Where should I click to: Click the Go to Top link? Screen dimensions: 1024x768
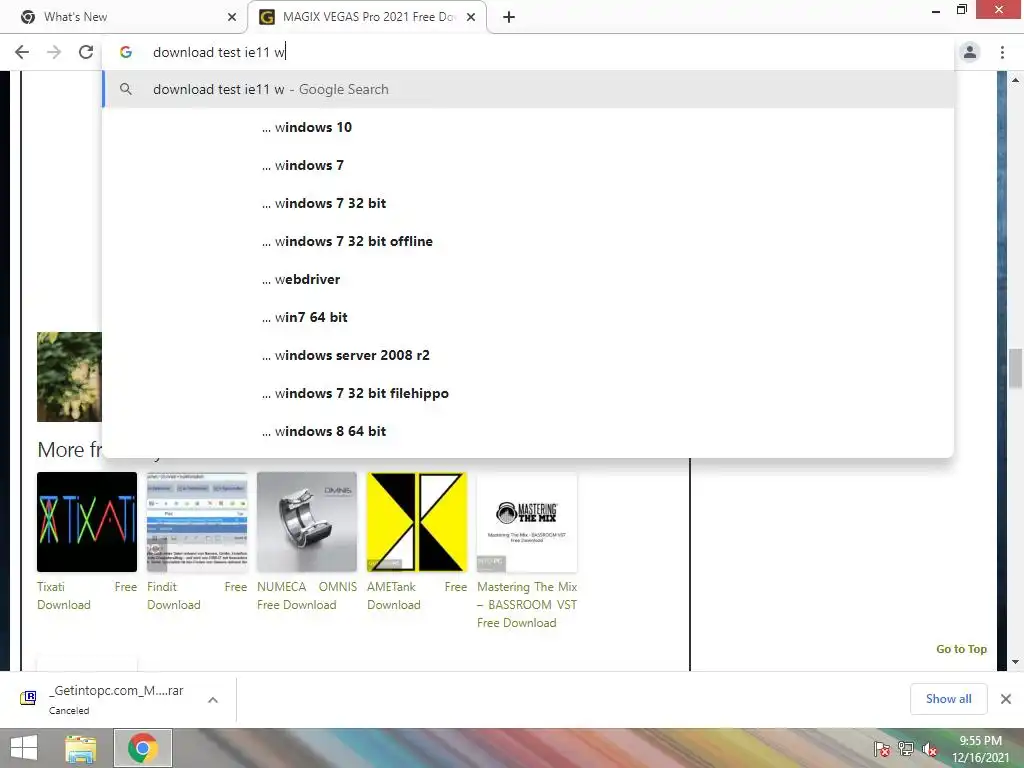coord(961,648)
